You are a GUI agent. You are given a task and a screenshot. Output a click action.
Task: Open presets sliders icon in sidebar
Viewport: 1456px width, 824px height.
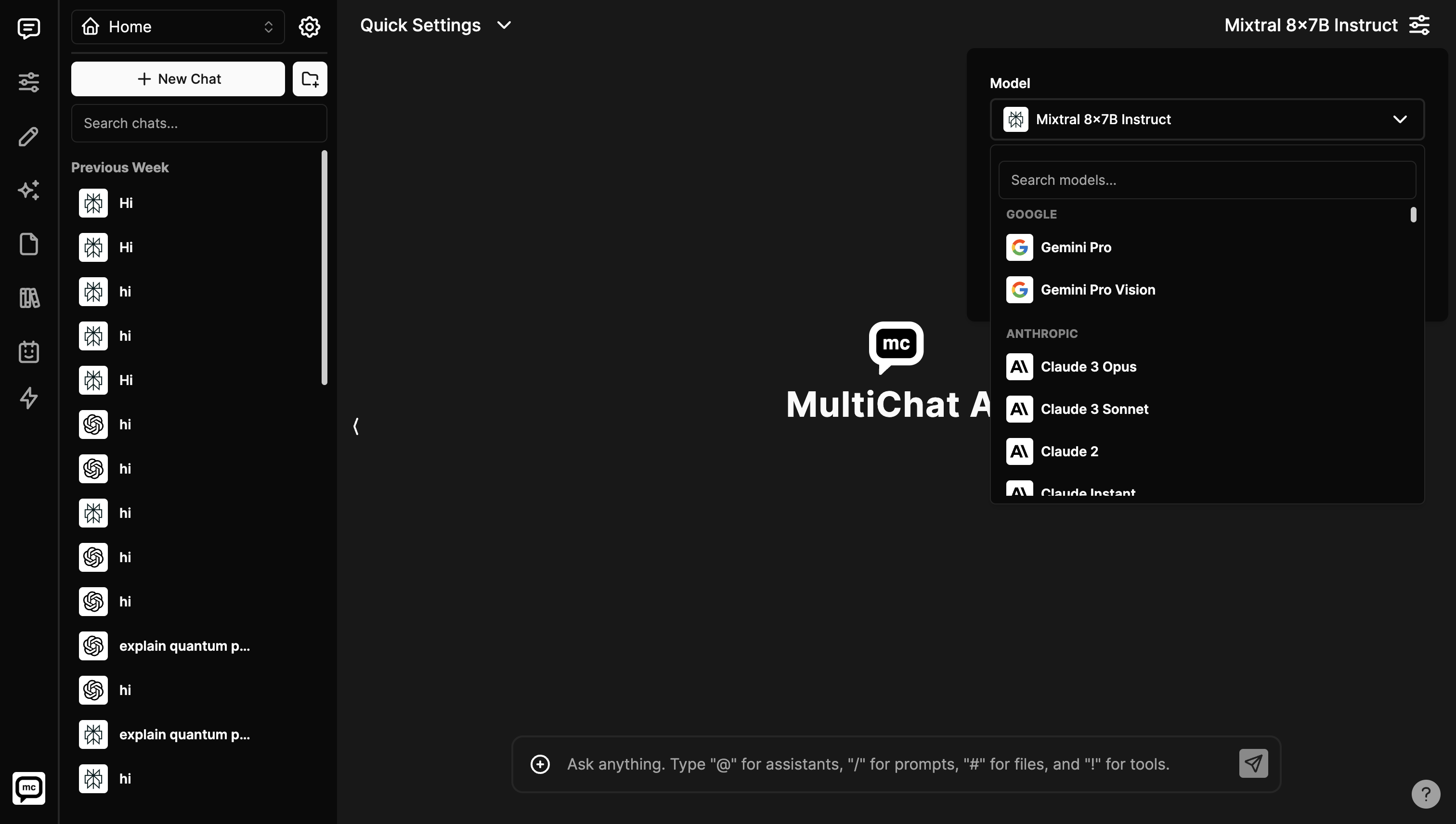click(28, 82)
